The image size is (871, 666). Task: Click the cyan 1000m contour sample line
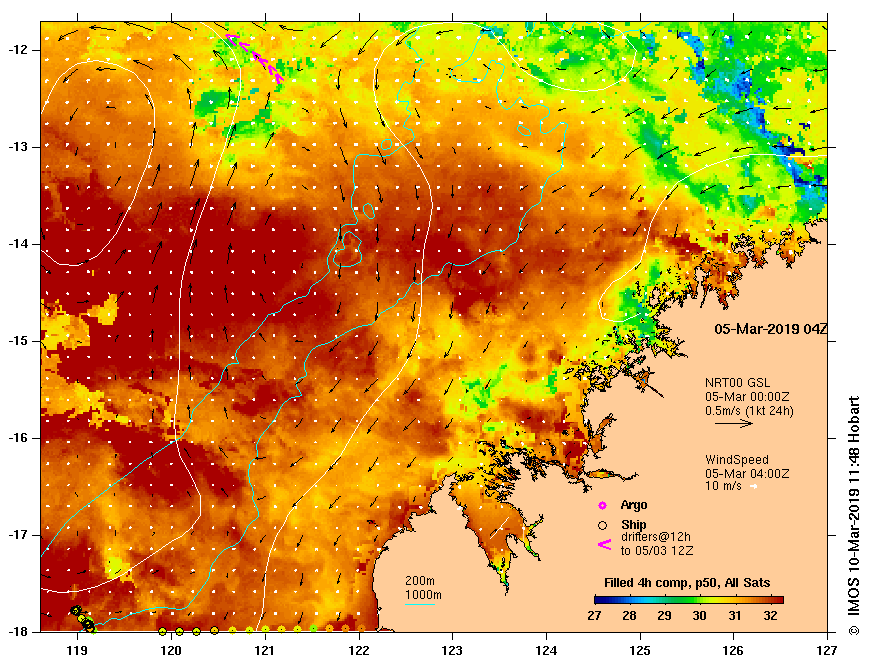pyautogui.click(x=420, y=604)
